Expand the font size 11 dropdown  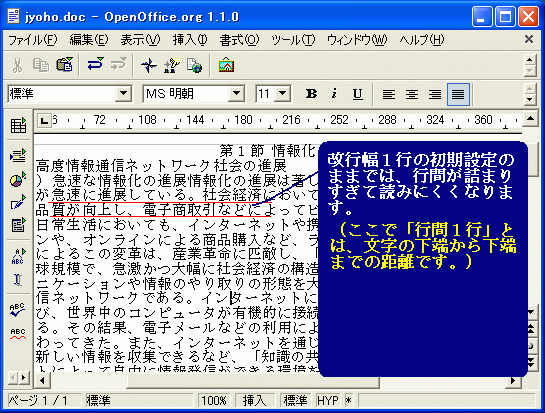(x=283, y=94)
